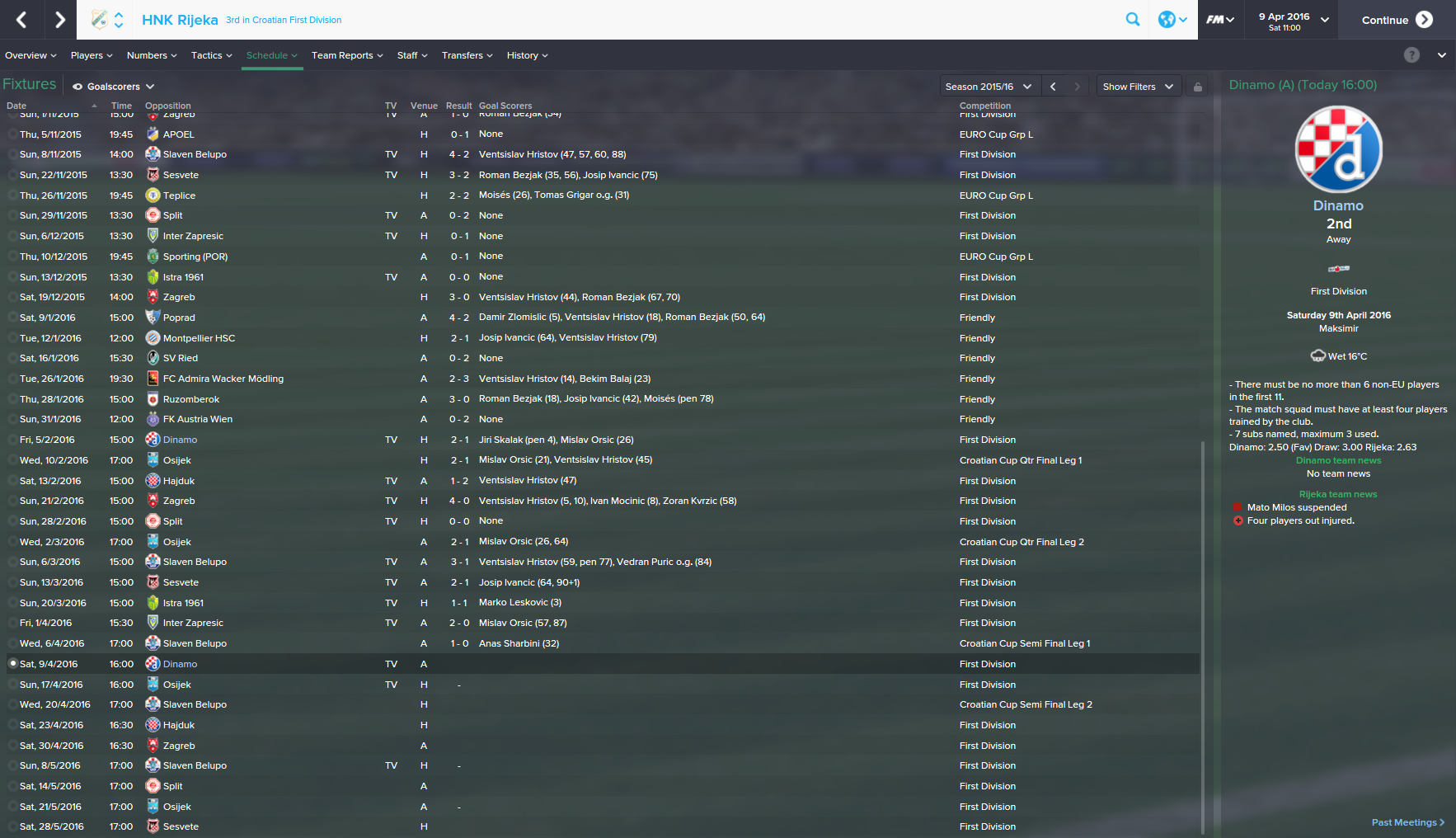Image resolution: width=1456 pixels, height=838 pixels.
Task: Select the radio button for Sat 9/4/2016 fixture
Action: pos(12,663)
